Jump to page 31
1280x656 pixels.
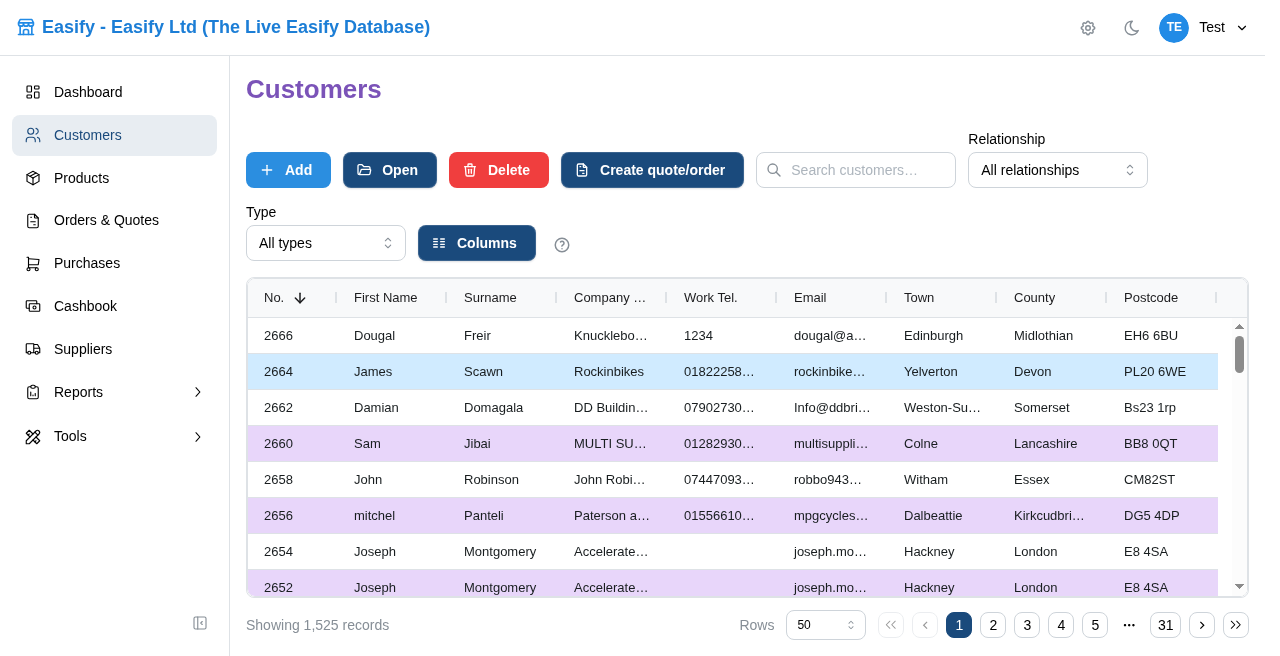(1165, 625)
